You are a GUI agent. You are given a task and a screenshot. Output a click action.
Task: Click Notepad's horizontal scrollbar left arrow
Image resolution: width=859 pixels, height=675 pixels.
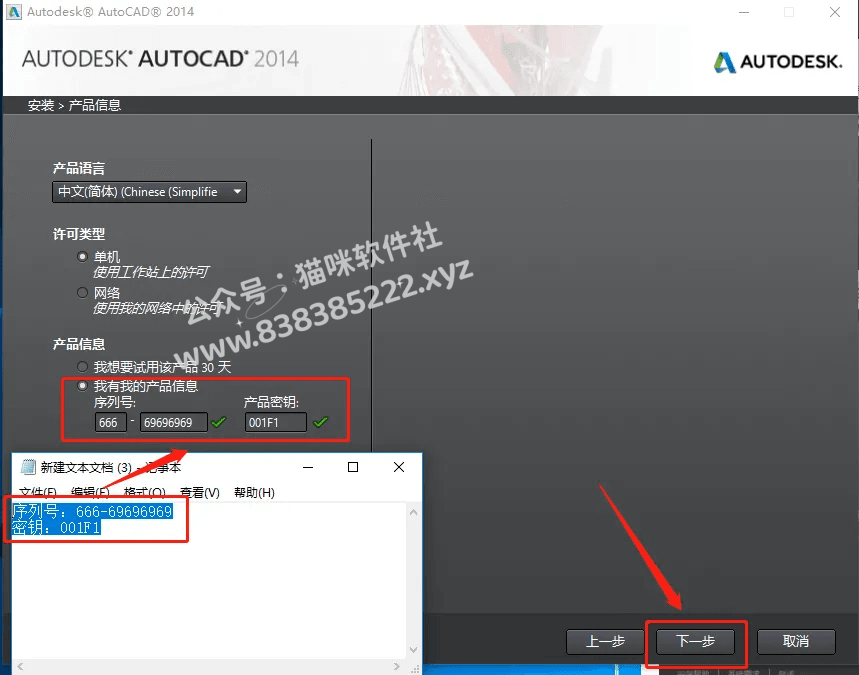(x=20, y=666)
